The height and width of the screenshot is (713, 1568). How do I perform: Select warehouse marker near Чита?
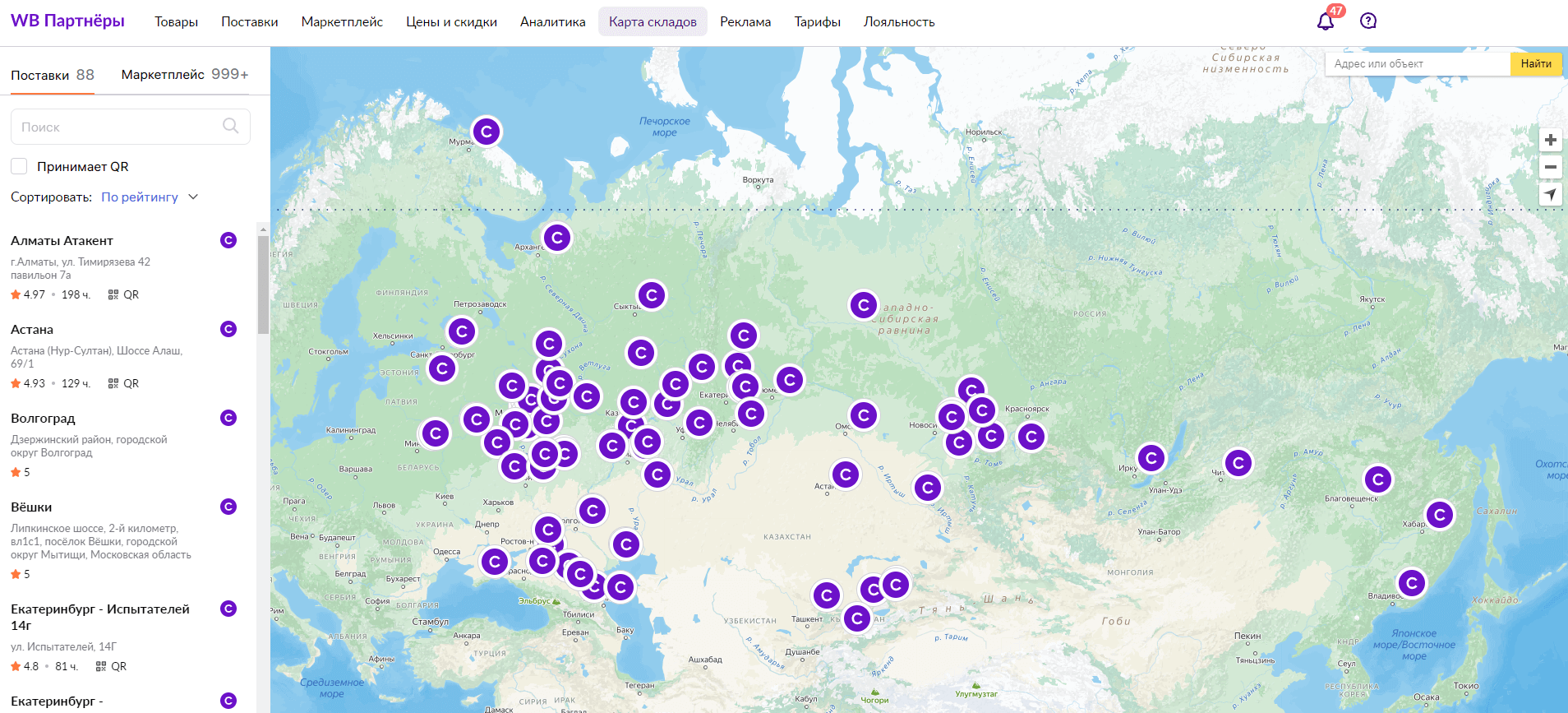point(1238,464)
